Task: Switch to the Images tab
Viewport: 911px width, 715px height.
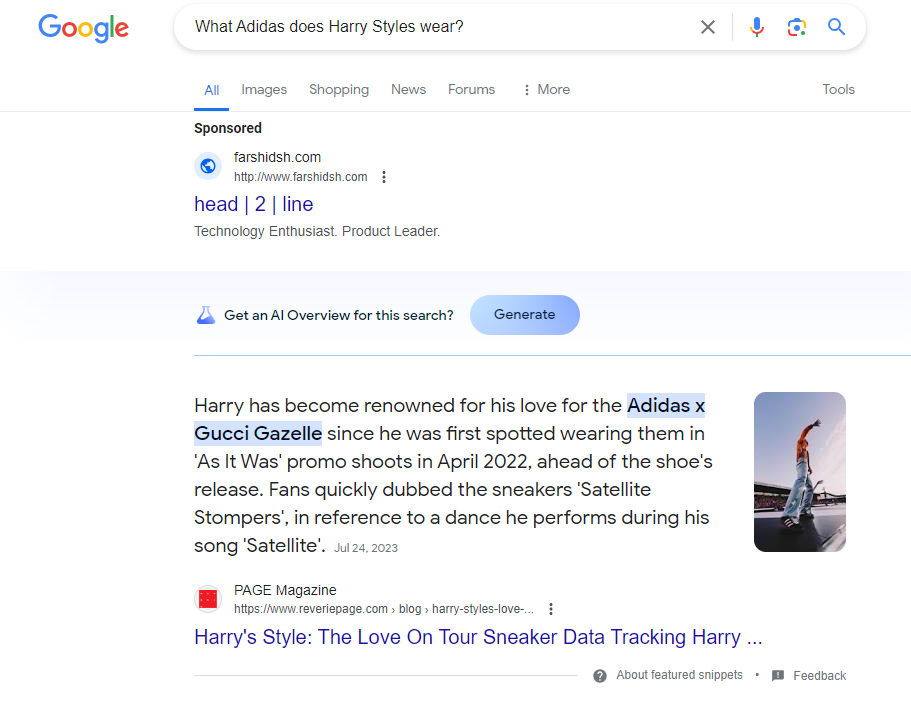Action: (x=264, y=89)
